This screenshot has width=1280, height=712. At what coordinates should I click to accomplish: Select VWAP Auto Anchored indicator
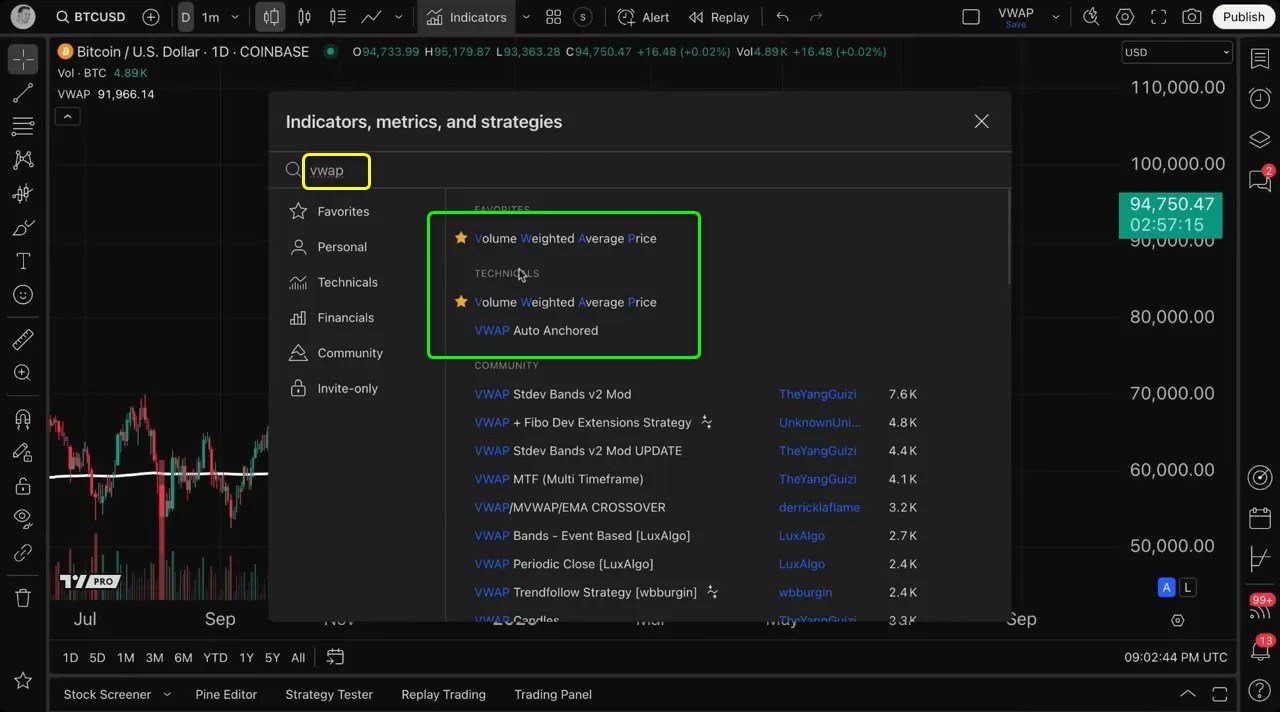pyautogui.click(x=536, y=330)
